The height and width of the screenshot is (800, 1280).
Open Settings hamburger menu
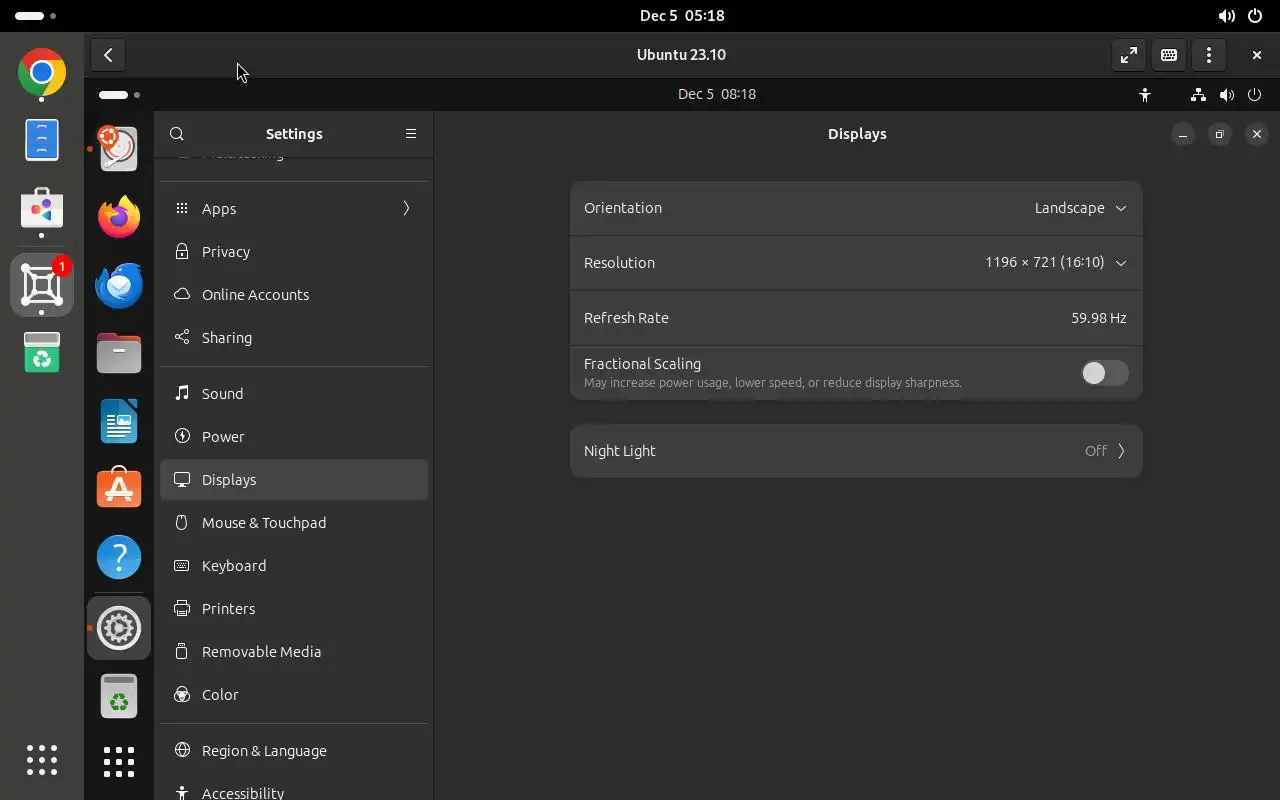[411, 134]
